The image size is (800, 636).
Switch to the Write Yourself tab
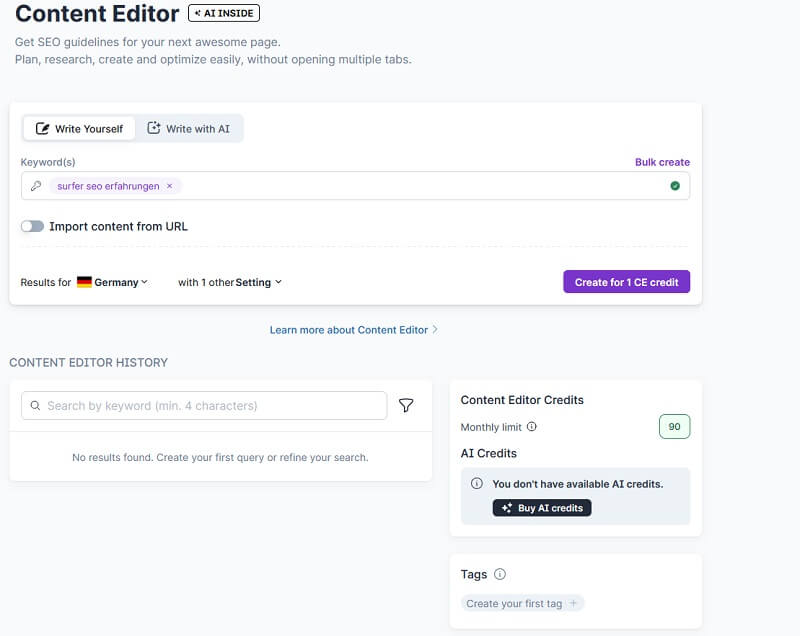coord(79,128)
